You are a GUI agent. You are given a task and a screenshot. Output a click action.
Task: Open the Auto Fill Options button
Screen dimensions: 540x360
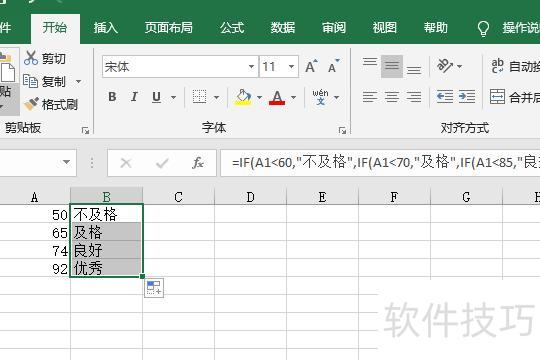[154, 287]
